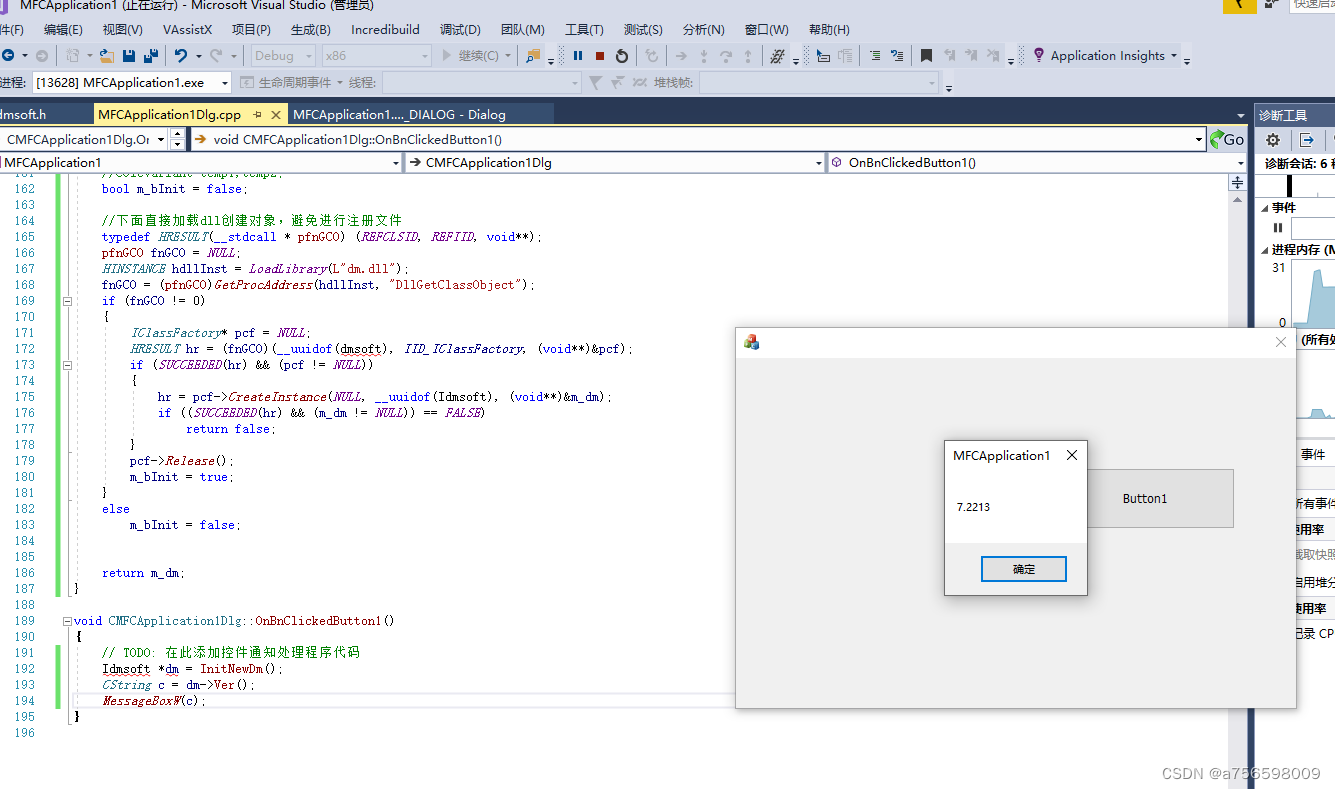Toggle bookmark with the bookmark icon

927,56
